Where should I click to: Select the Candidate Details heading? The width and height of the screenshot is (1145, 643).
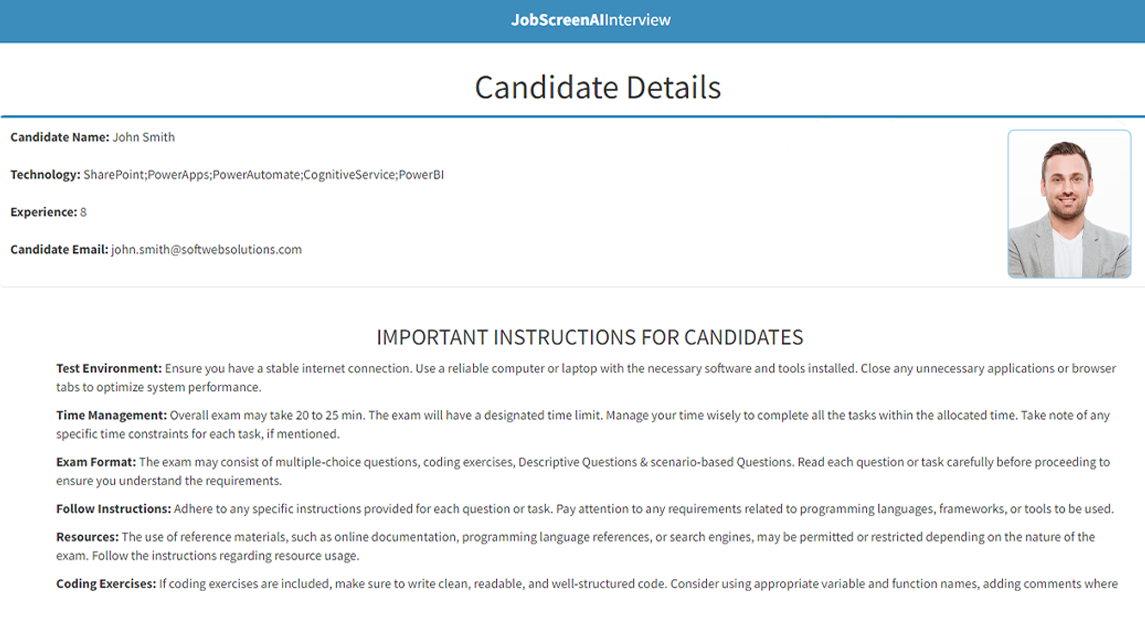597,88
